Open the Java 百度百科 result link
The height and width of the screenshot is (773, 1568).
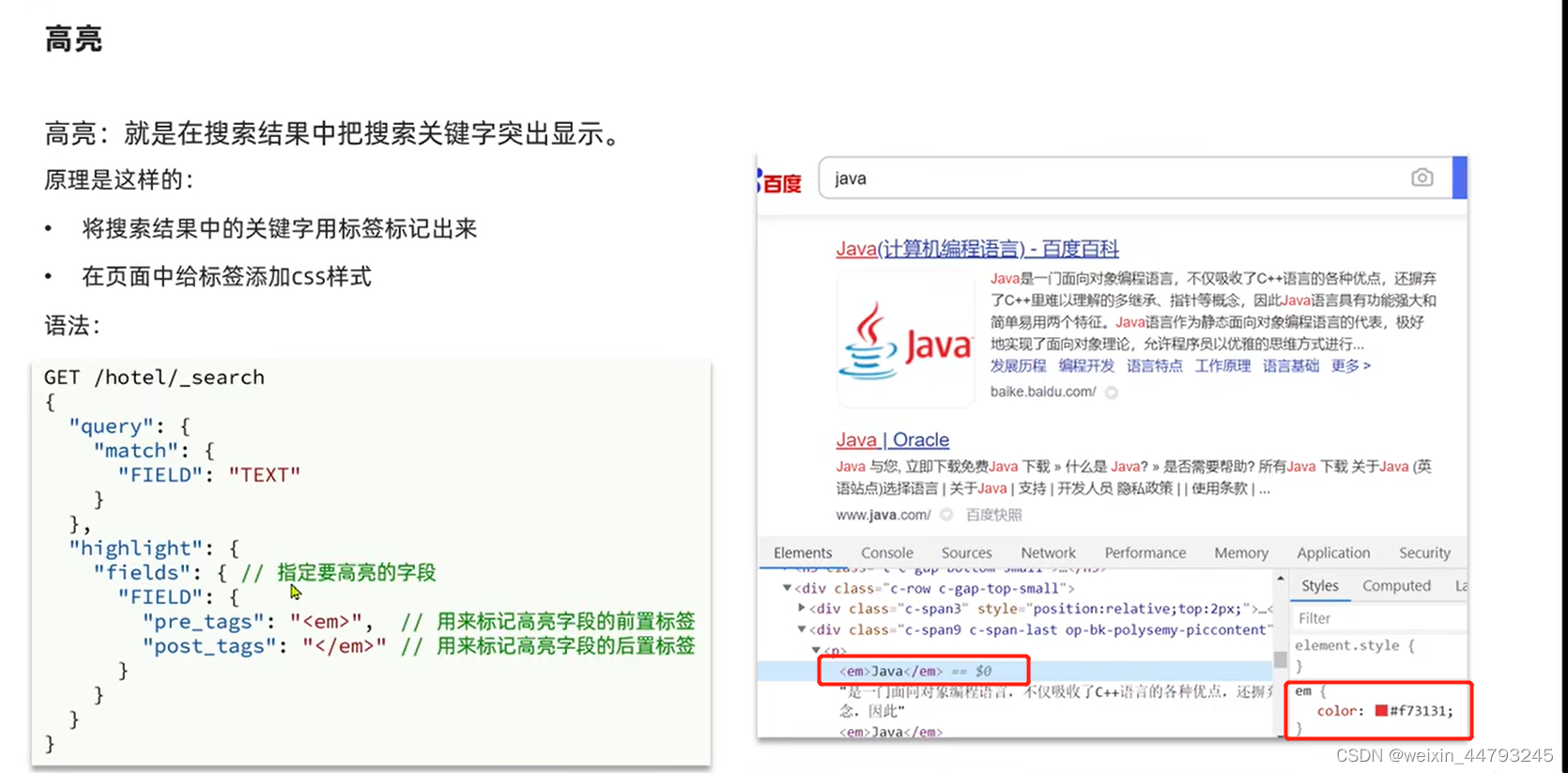977,249
